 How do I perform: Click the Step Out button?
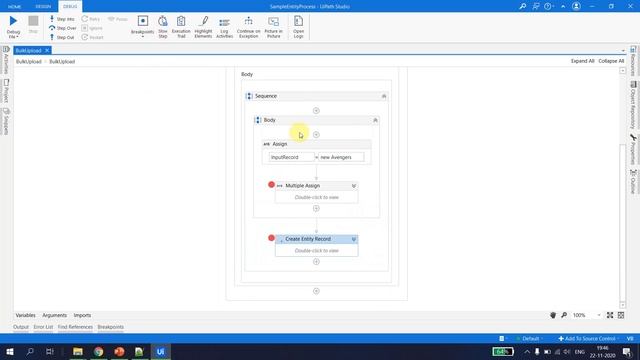tap(62, 37)
